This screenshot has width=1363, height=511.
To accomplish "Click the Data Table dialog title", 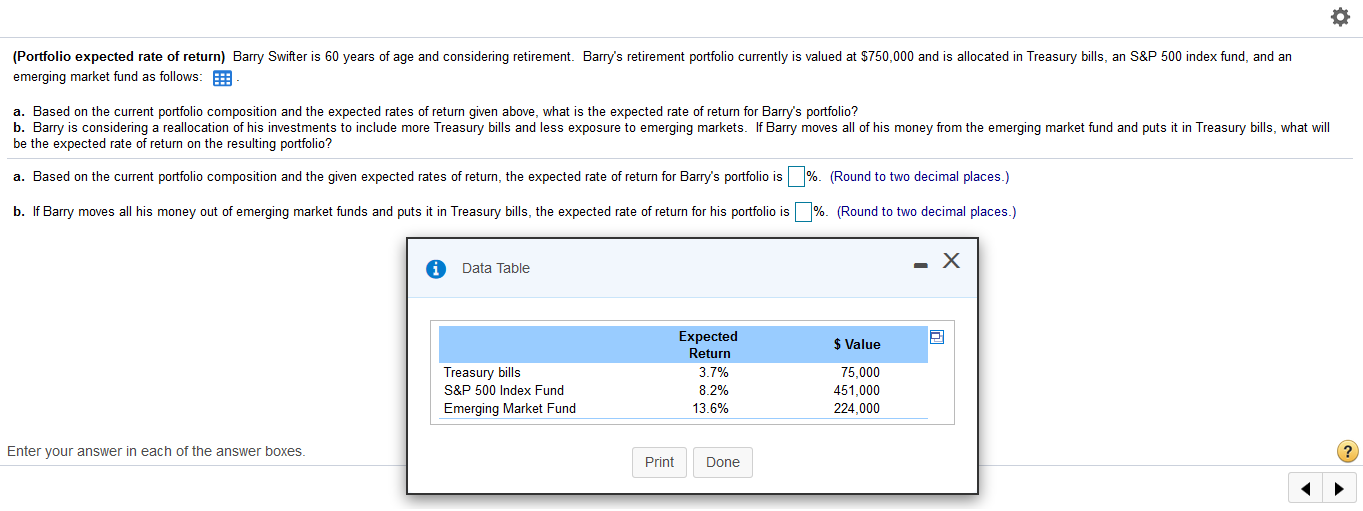I will [x=496, y=268].
